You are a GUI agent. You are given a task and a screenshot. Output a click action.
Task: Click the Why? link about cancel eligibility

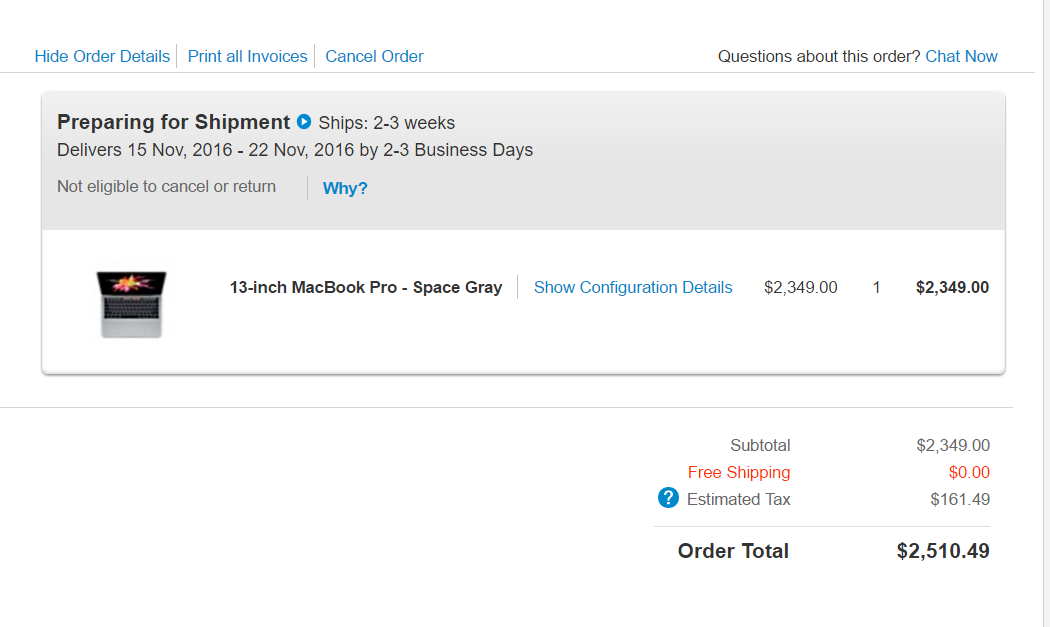coord(345,188)
